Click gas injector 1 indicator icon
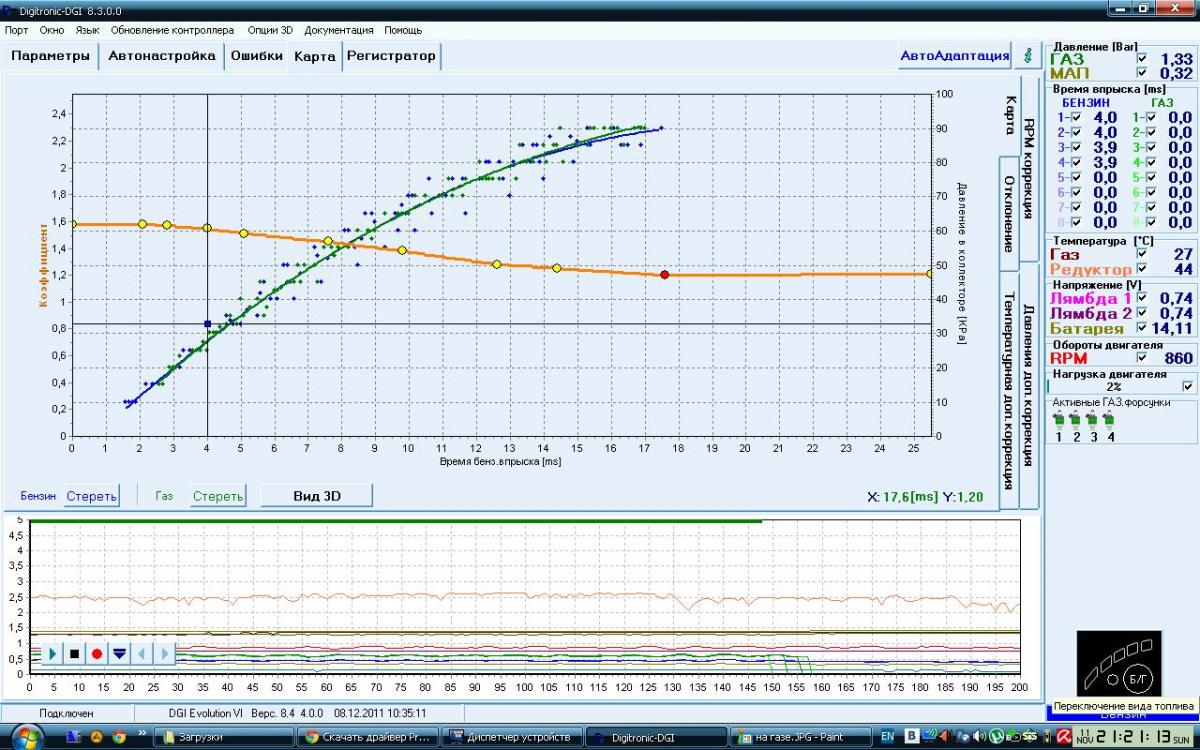Image resolution: width=1200 pixels, height=750 pixels. coord(1058,420)
